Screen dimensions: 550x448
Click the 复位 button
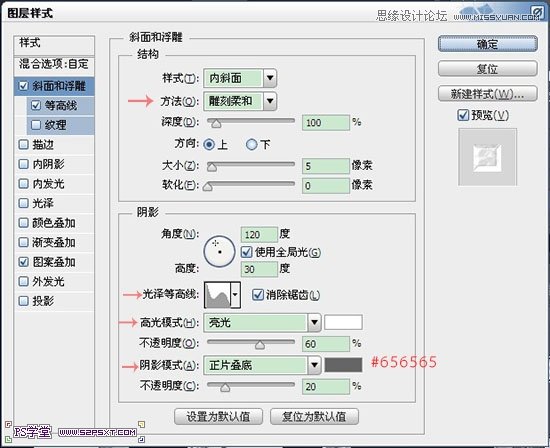pyautogui.click(x=488, y=69)
